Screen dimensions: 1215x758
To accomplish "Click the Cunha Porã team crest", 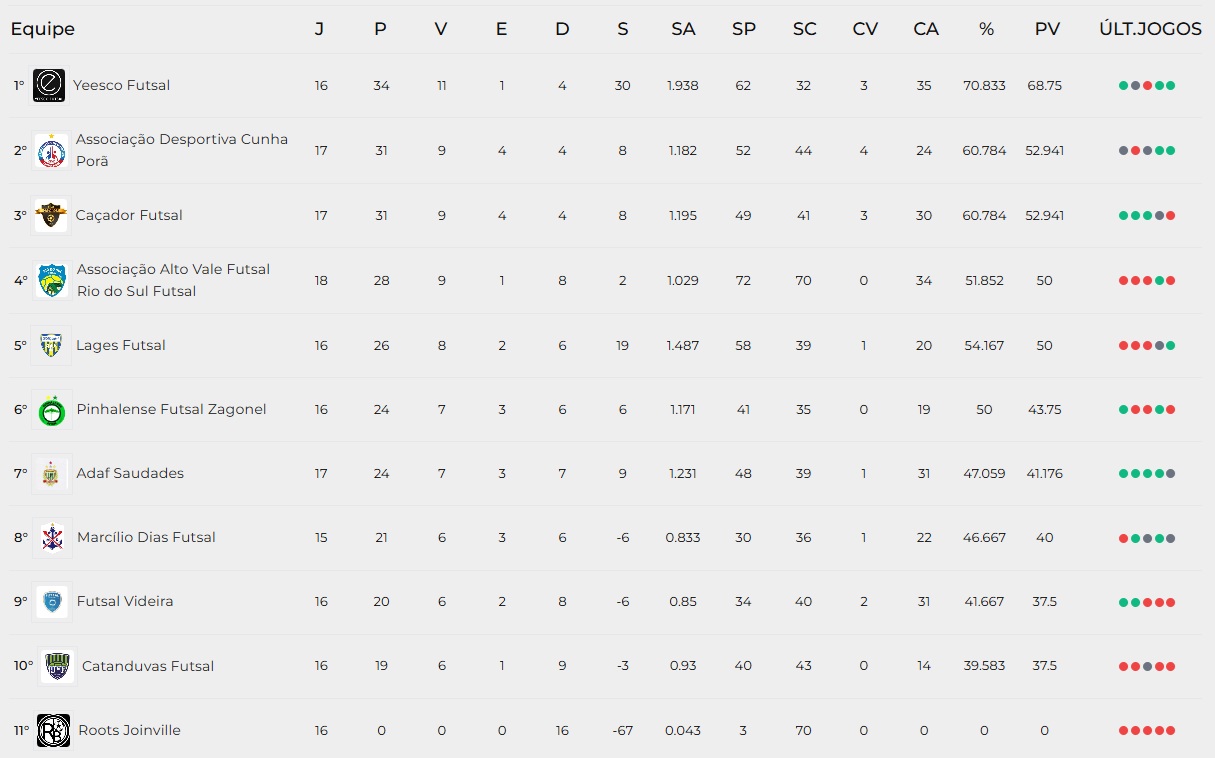I will 50,150.
